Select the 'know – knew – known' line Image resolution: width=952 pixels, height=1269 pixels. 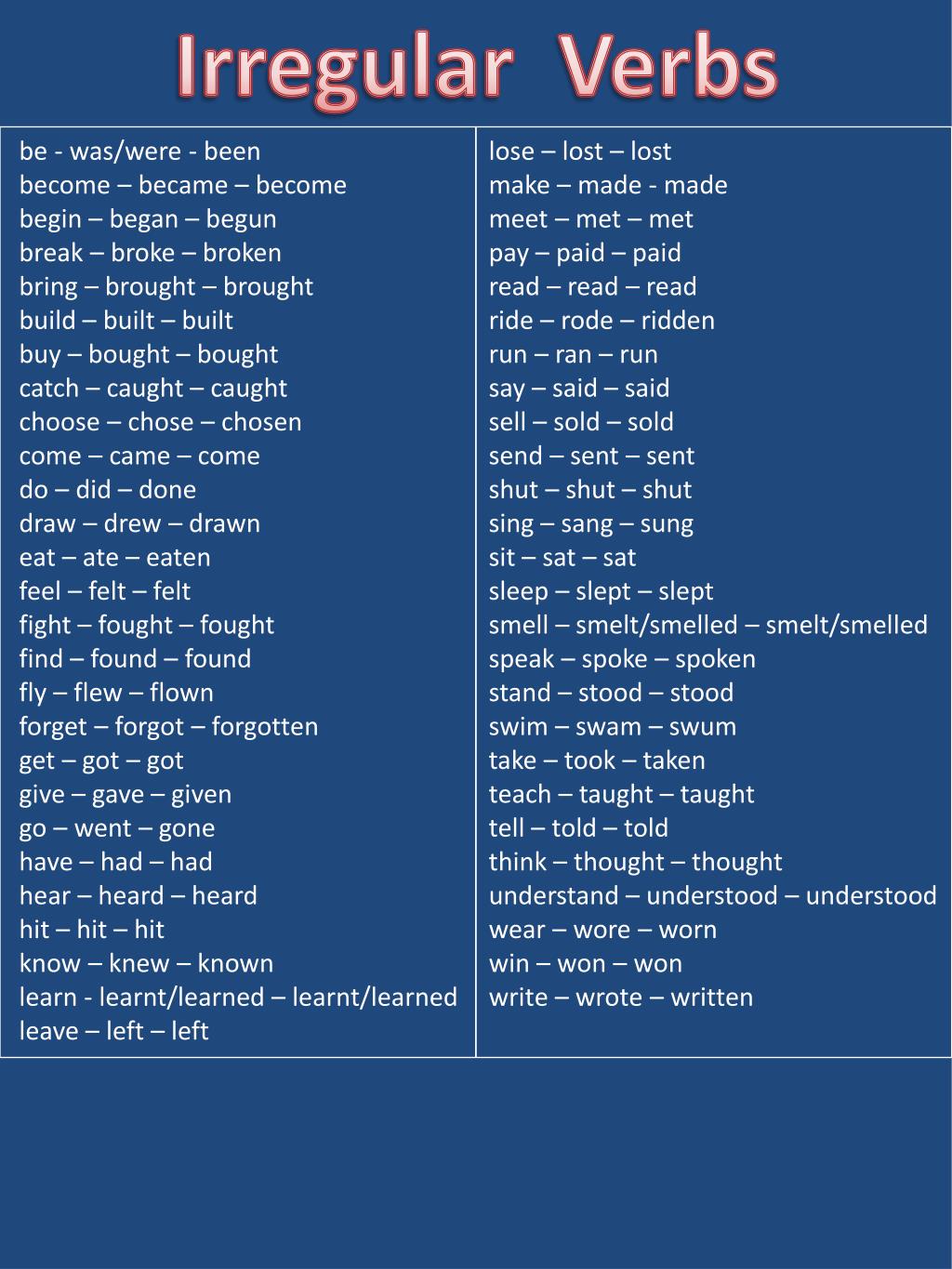point(147,963)
